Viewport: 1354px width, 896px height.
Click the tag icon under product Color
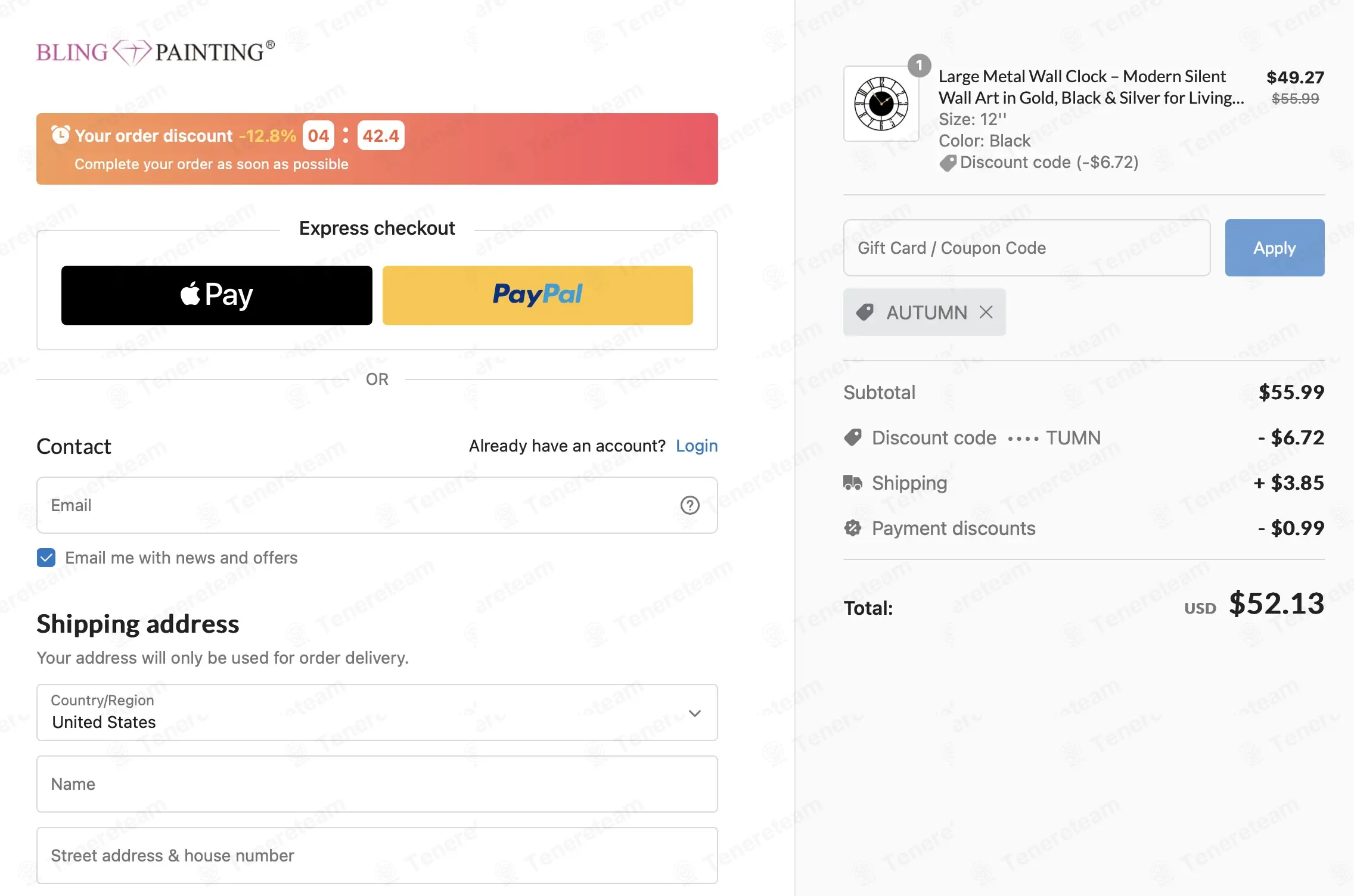(948, 163)
